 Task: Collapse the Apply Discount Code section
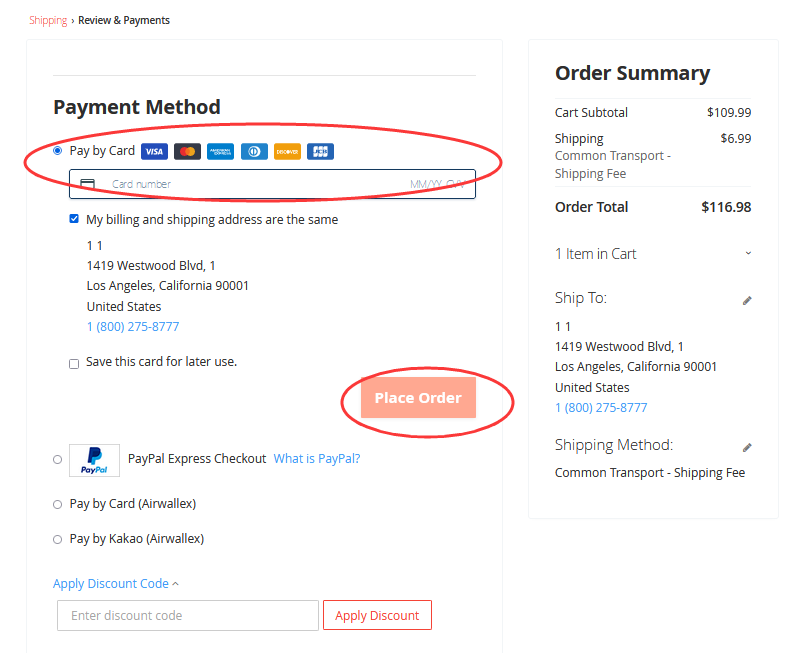116,583
